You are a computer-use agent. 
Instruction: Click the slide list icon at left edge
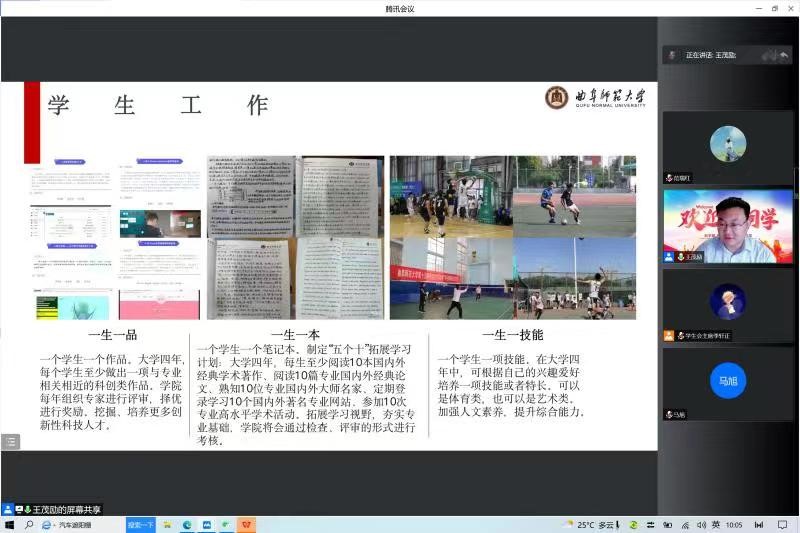(10, 441)
